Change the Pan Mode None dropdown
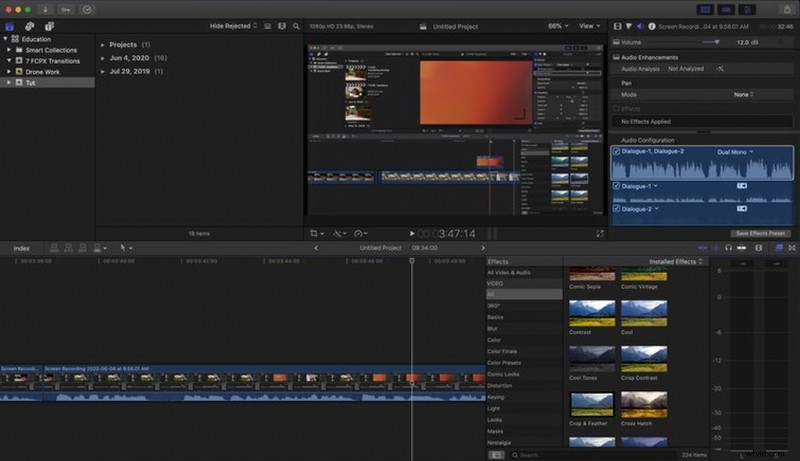The height and width of the screenshot is (461, 800). pyautogui.click(x=744, y=95)
